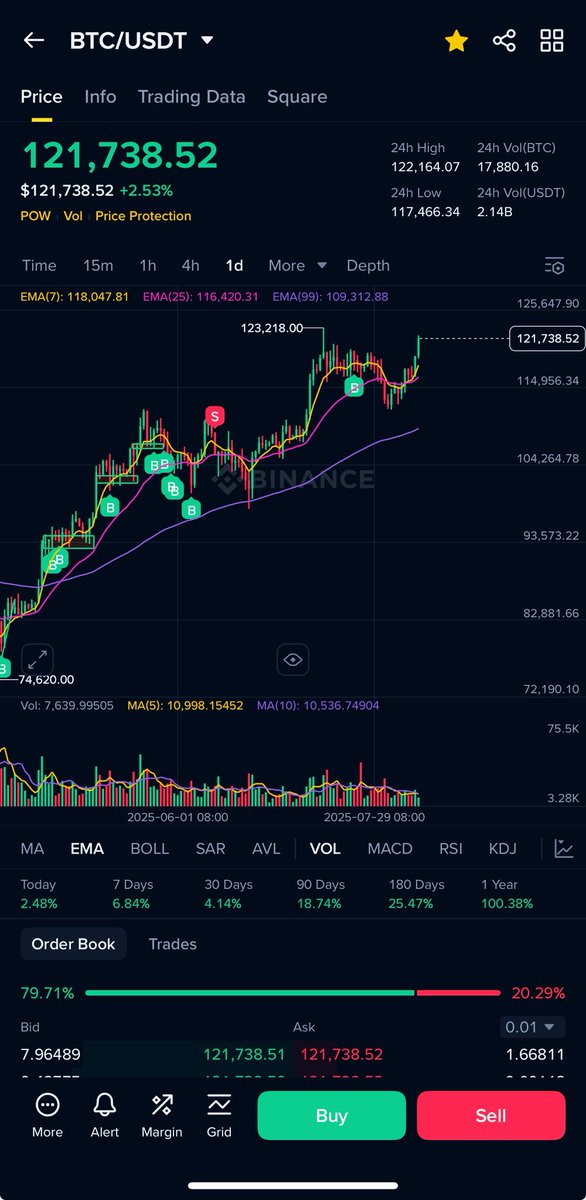Open the More options icon in the bottom bar
Viewport: 586px width, 1200px height.
(x=47, y=1114)
